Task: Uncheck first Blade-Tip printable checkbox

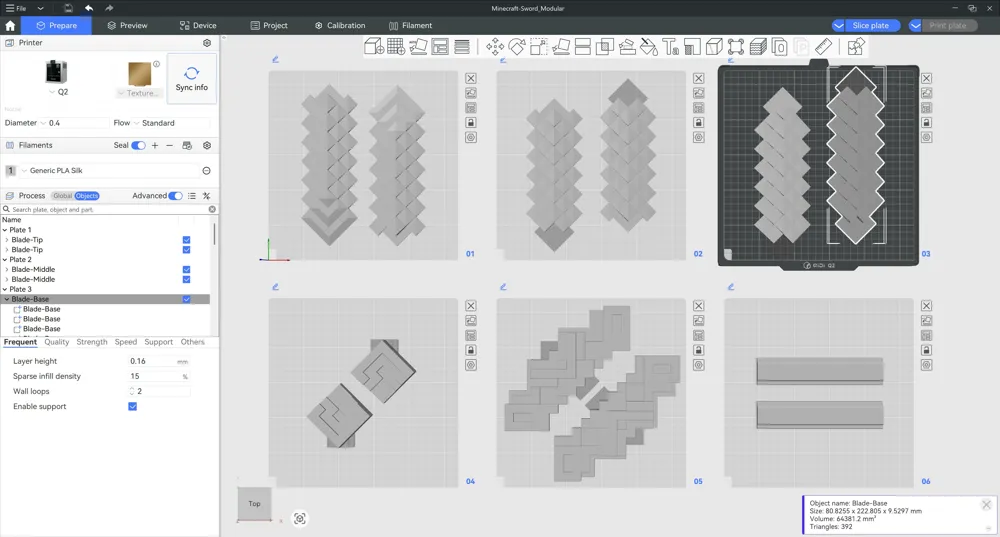Action: (186, 240)
